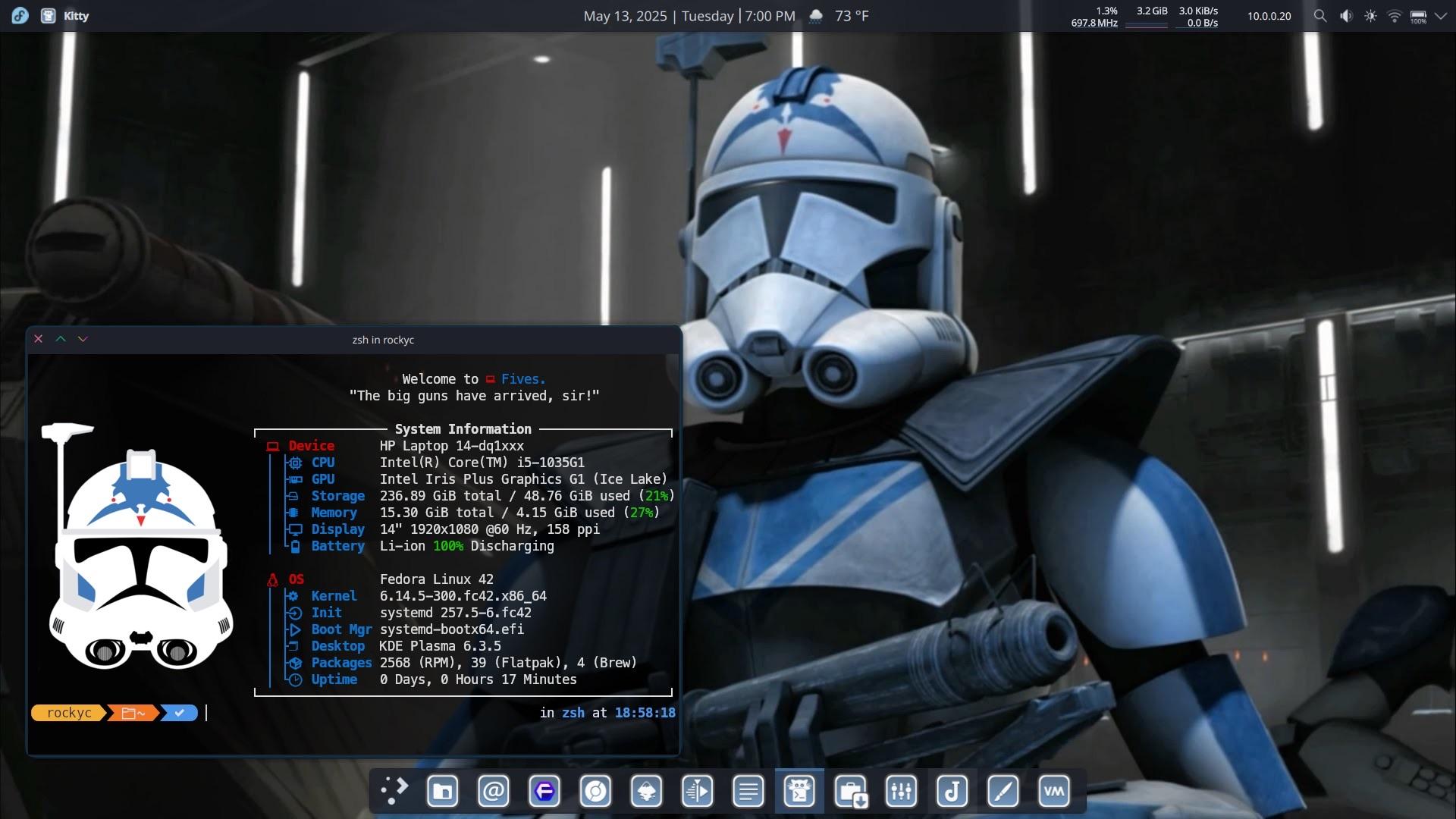Viewport: 1456px width, 819px height.
Task: Click the home folder prompt segment
Action: [x=133, y=713]
